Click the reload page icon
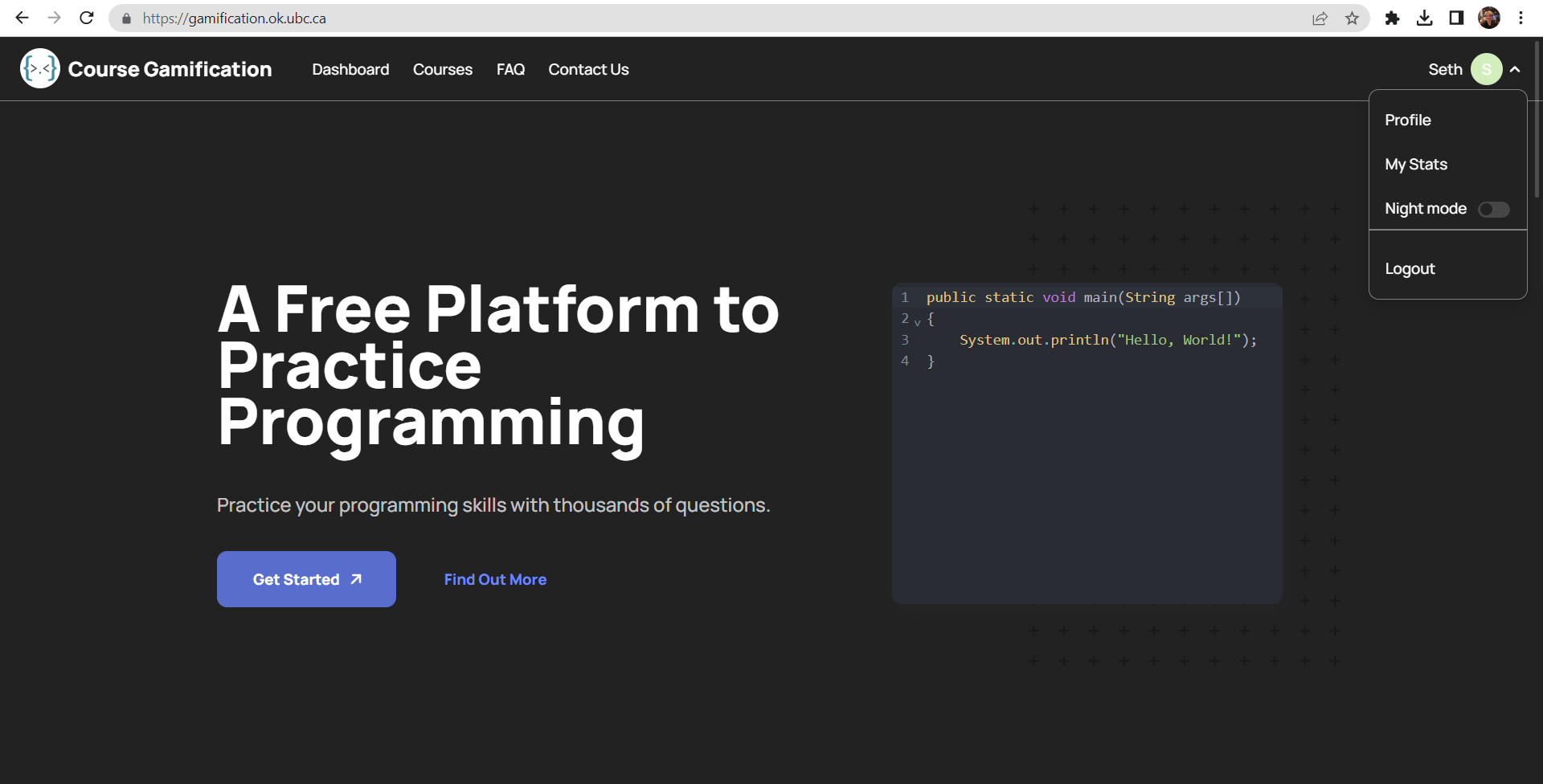The image size is (1543, 784). coord(87,18)
